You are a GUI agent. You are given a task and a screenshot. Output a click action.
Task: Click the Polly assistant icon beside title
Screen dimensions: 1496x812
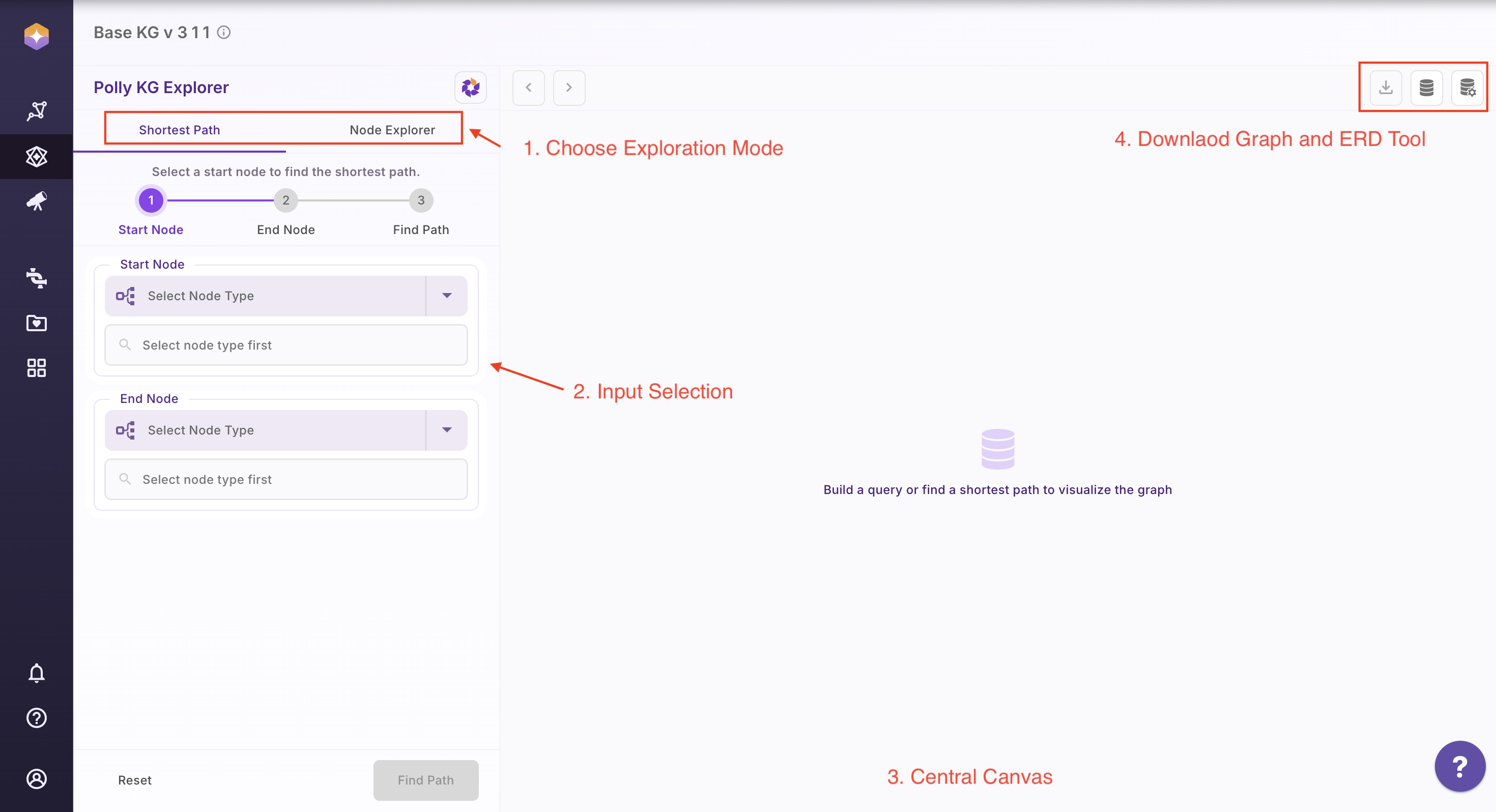(x=470, y=88)
